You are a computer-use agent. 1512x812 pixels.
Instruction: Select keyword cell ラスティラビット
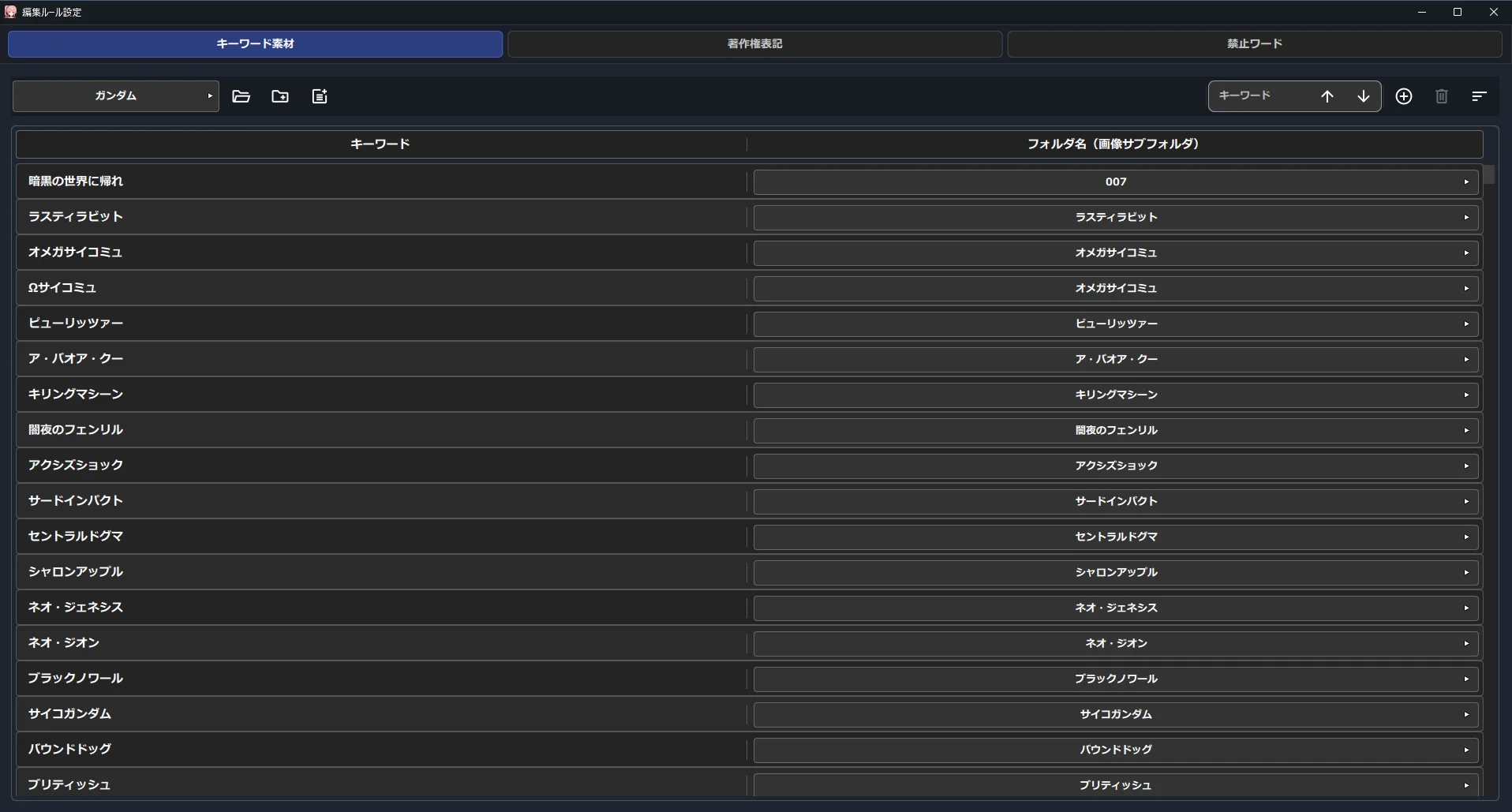[x=381, y=217]
